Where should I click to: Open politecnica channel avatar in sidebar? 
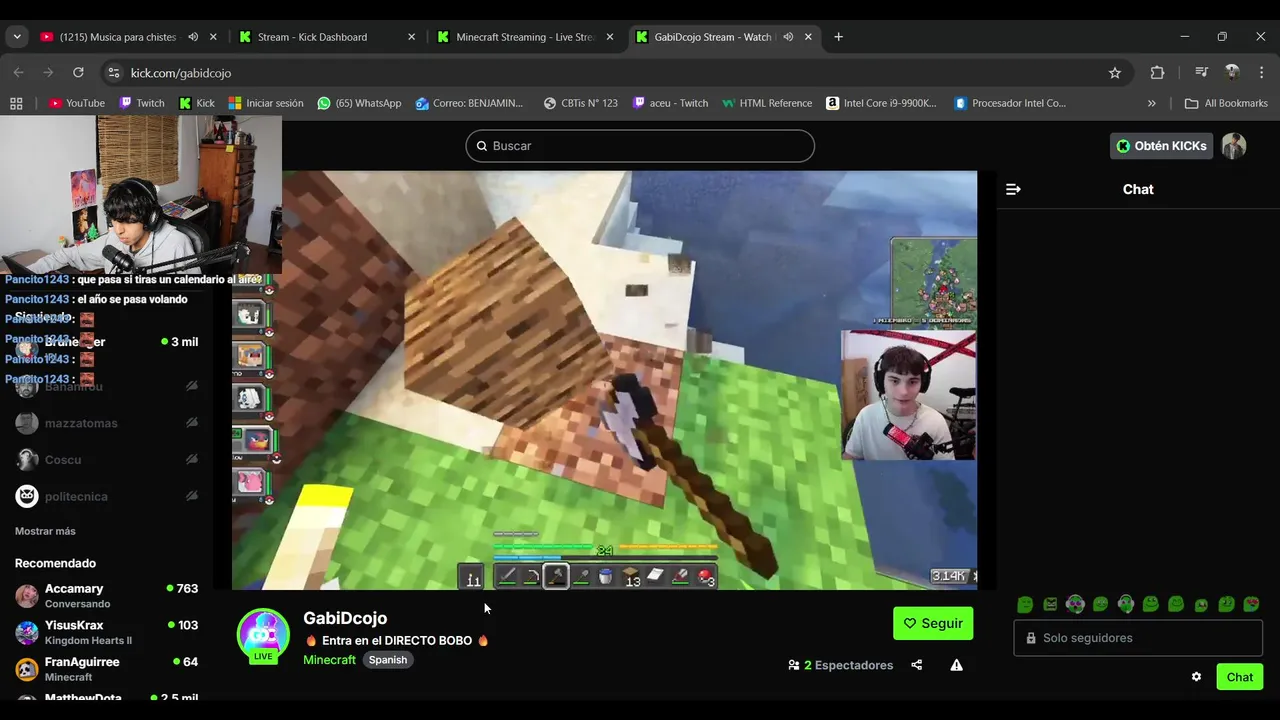27,496
